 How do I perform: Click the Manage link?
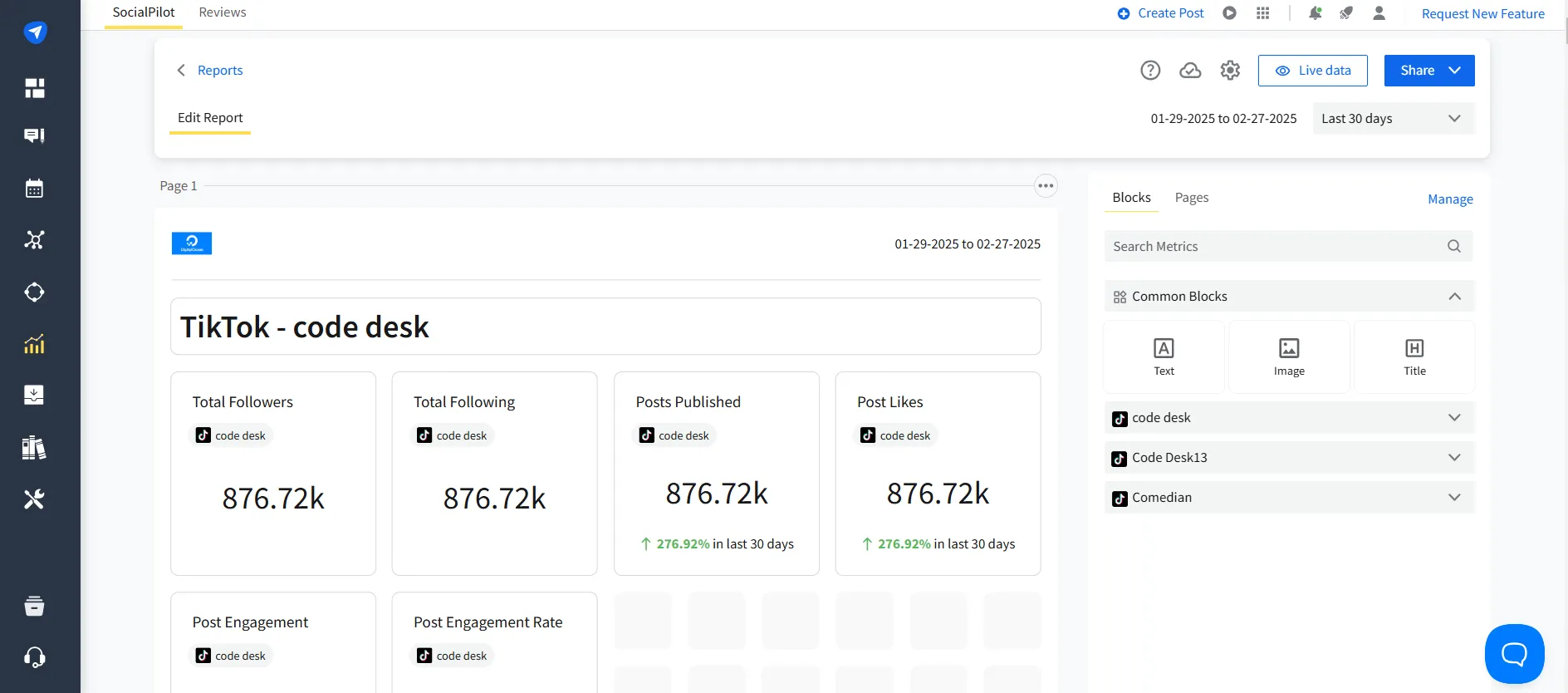(1450, 199)
